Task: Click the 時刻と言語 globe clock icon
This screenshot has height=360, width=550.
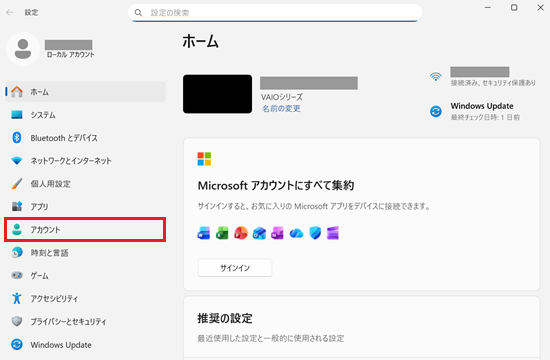Action: [x=16, y=252]
